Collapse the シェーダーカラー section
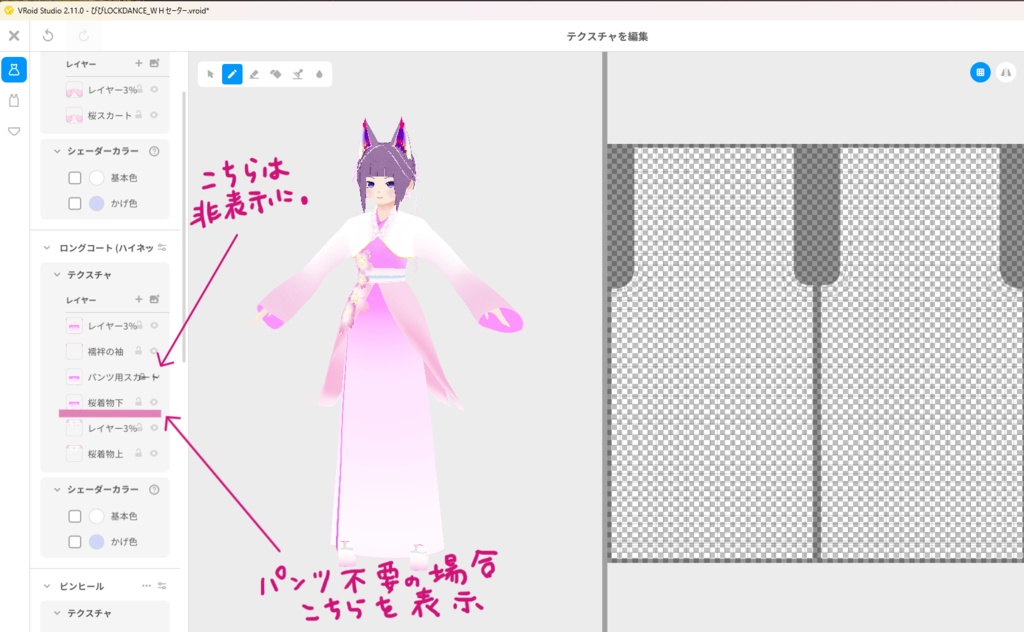The height and width of the screenshot is (632, 1024). [x=57, y=489]
